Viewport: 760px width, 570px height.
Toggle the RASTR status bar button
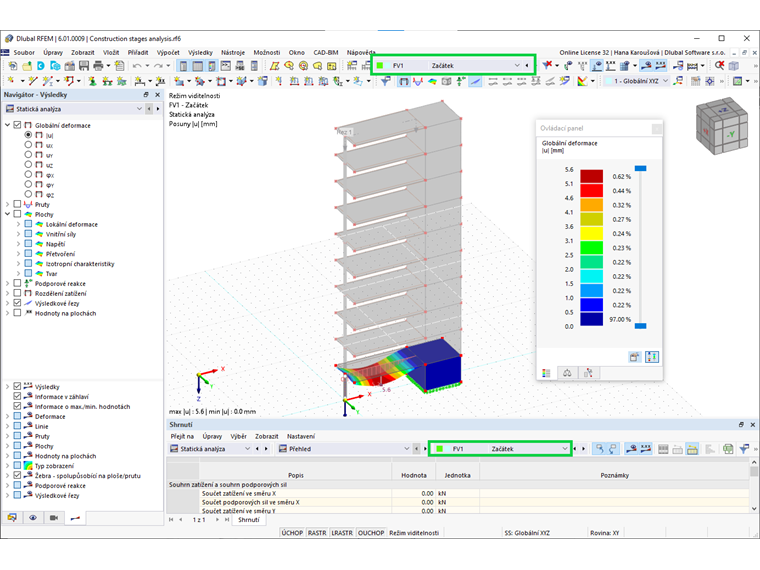click(317, 533)
